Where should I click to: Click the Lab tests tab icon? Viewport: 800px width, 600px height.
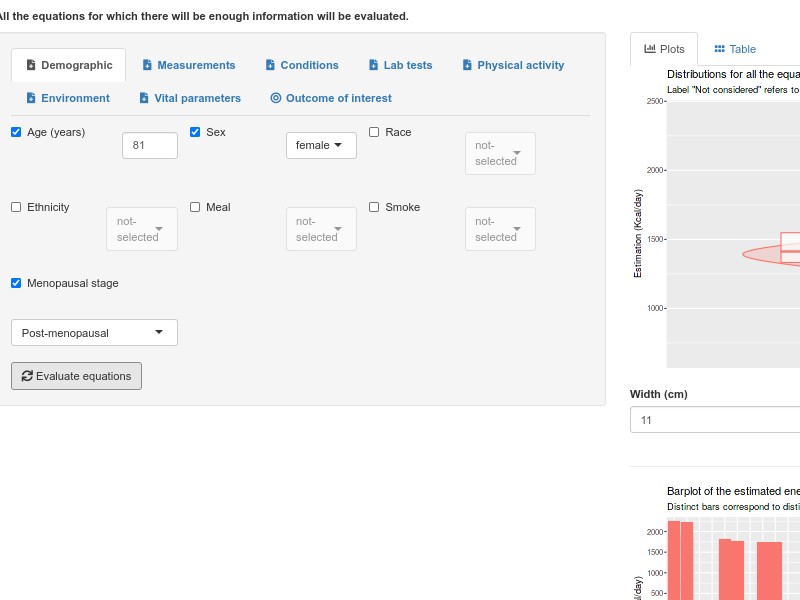[x=374, y=65]
